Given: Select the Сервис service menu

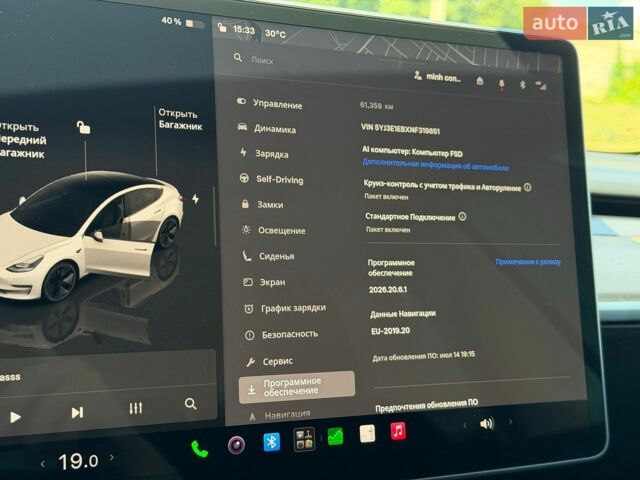Looking at the screenshot, I should [270, 361].
